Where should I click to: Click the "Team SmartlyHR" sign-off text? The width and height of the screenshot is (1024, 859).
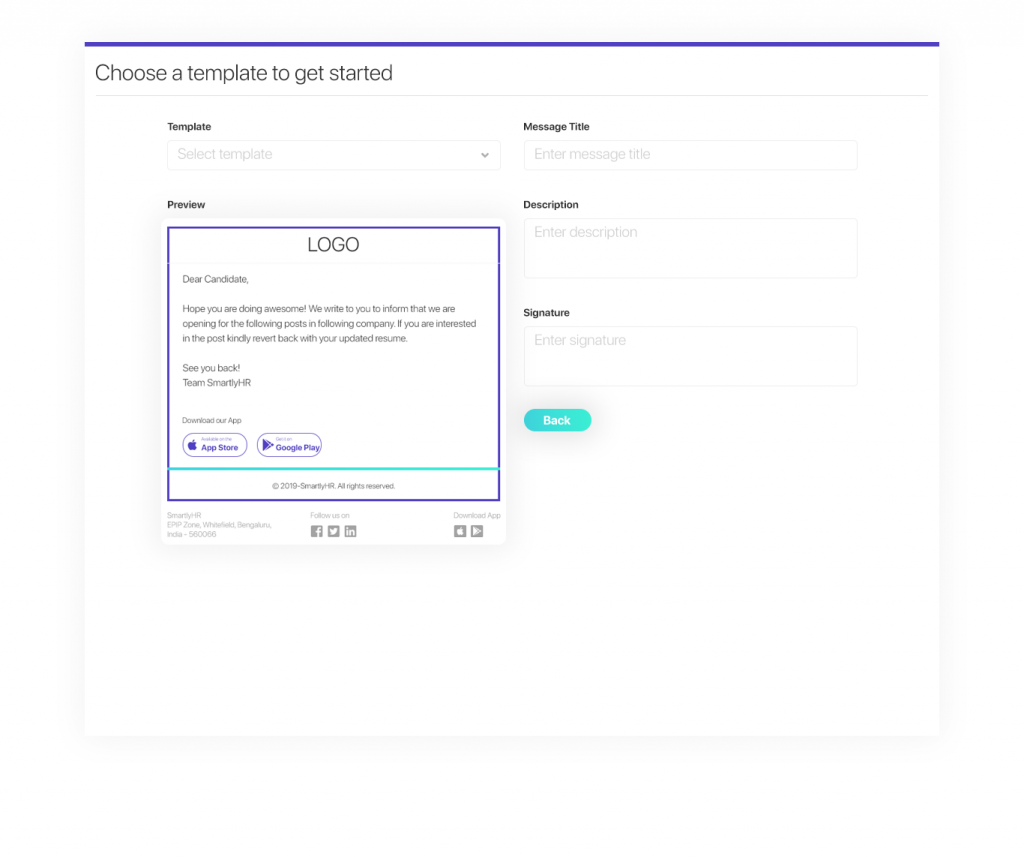click(x=216, y=383)
